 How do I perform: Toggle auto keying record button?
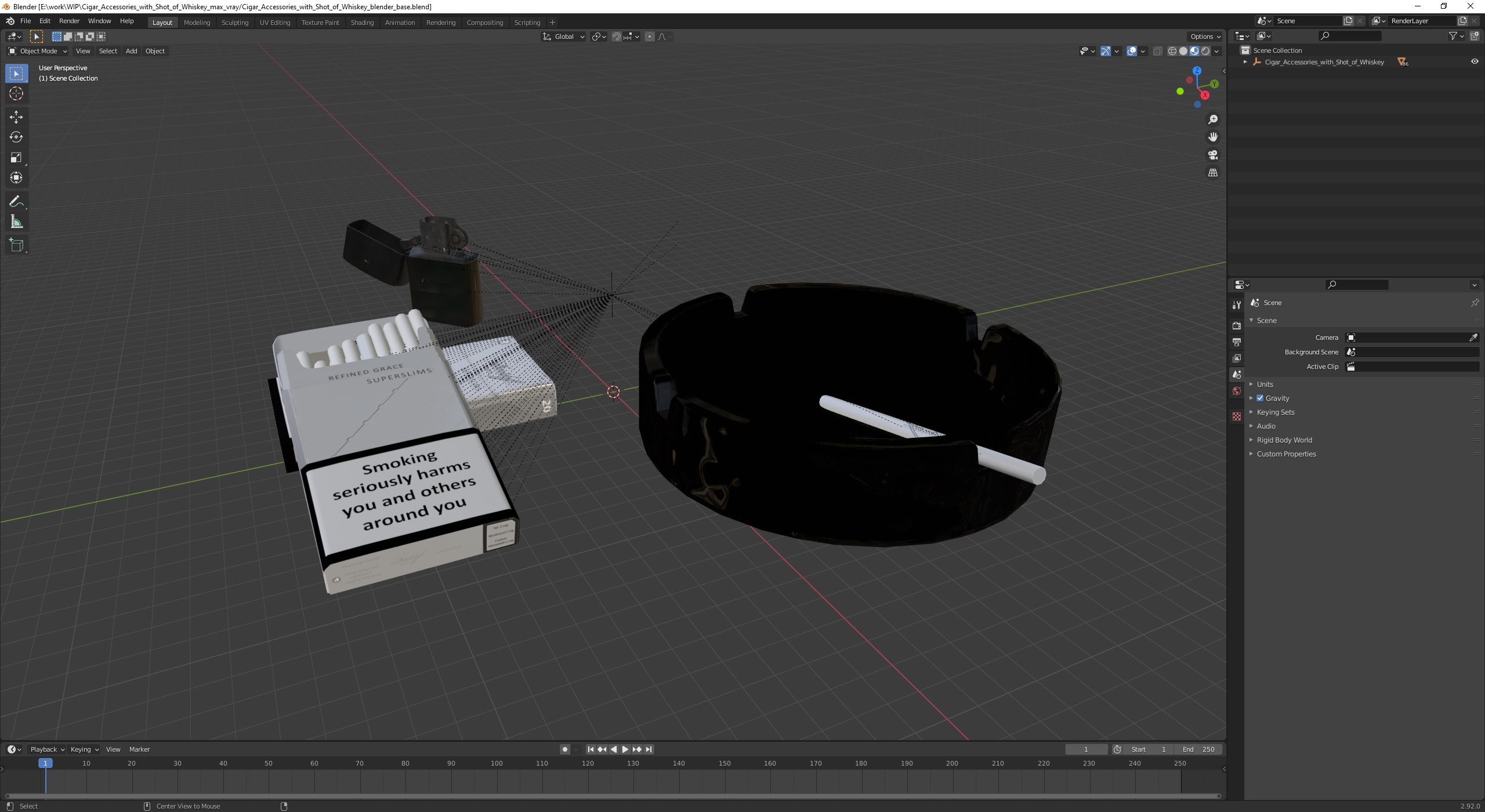click(x=564, y=749)
